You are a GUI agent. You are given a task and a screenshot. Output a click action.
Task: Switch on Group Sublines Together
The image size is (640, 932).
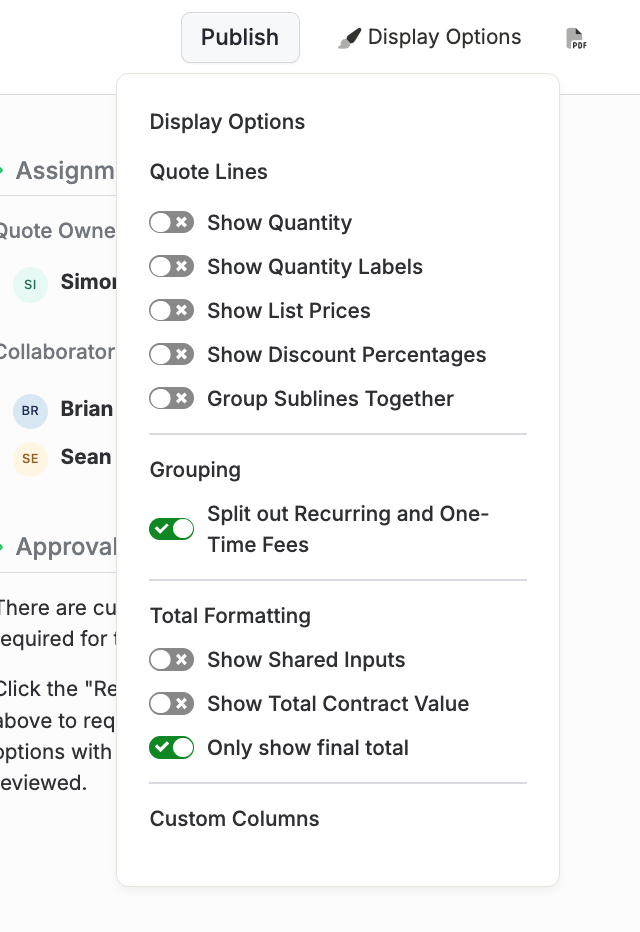(x=171, y=398)
